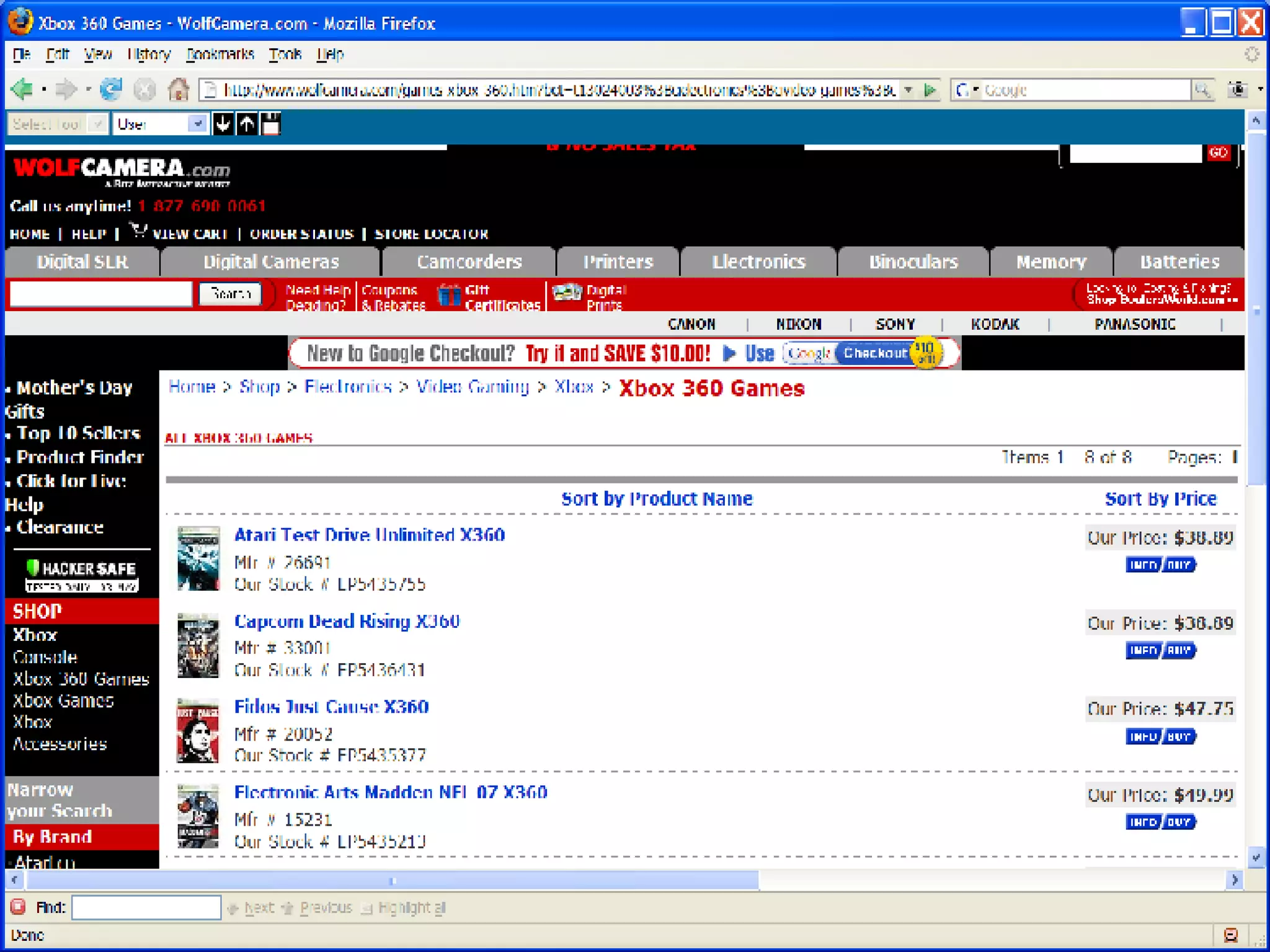Select the Camcorders category tab

pyautogui.click(x=469, y=262)
